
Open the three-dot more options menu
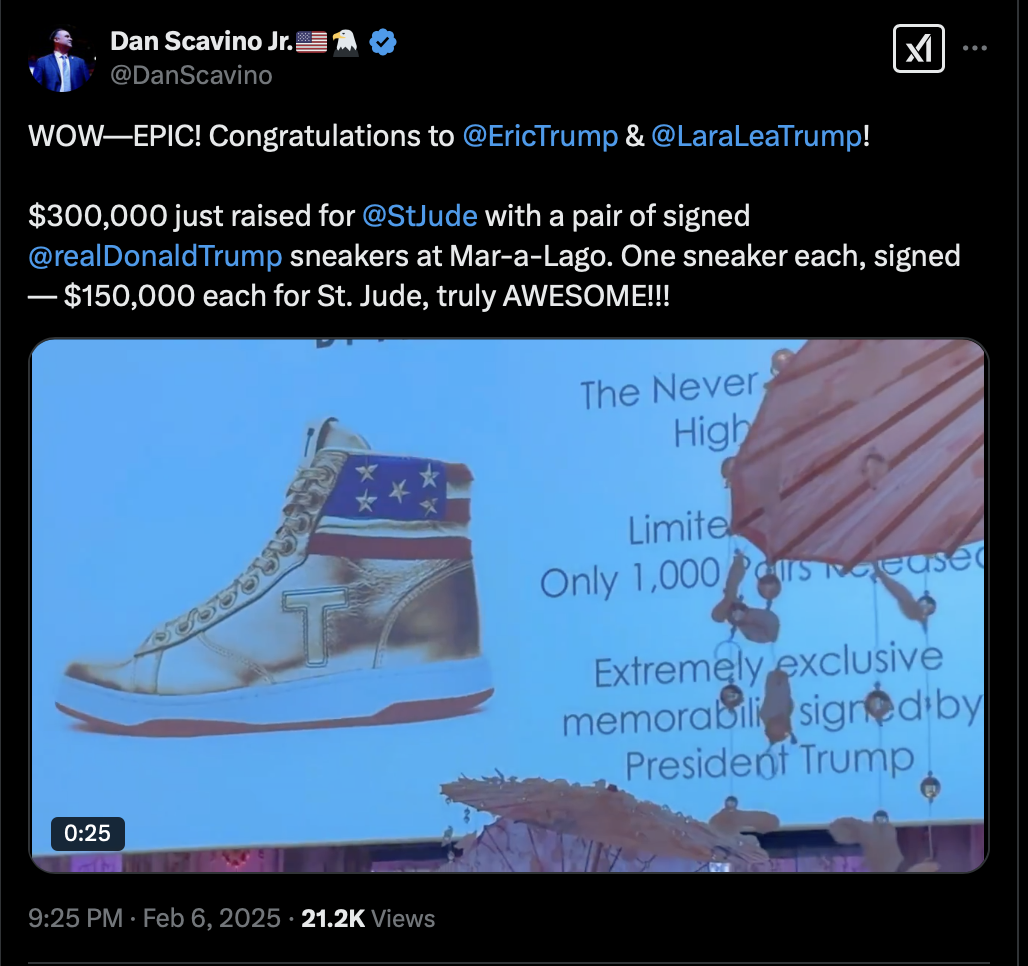pyautogui.click(x=975, y=48)
